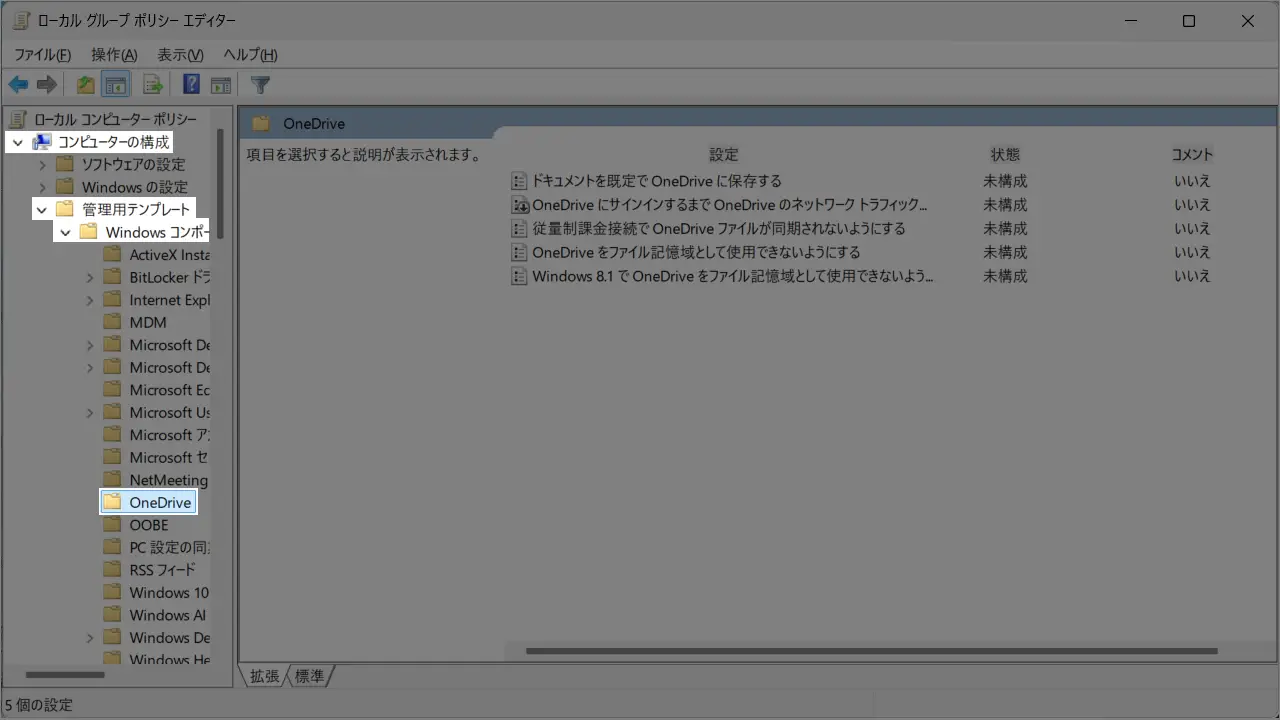1280x720 pixels.
Task: Collapse the コンピューターの構成 node
Action: [x=18, y=143]
